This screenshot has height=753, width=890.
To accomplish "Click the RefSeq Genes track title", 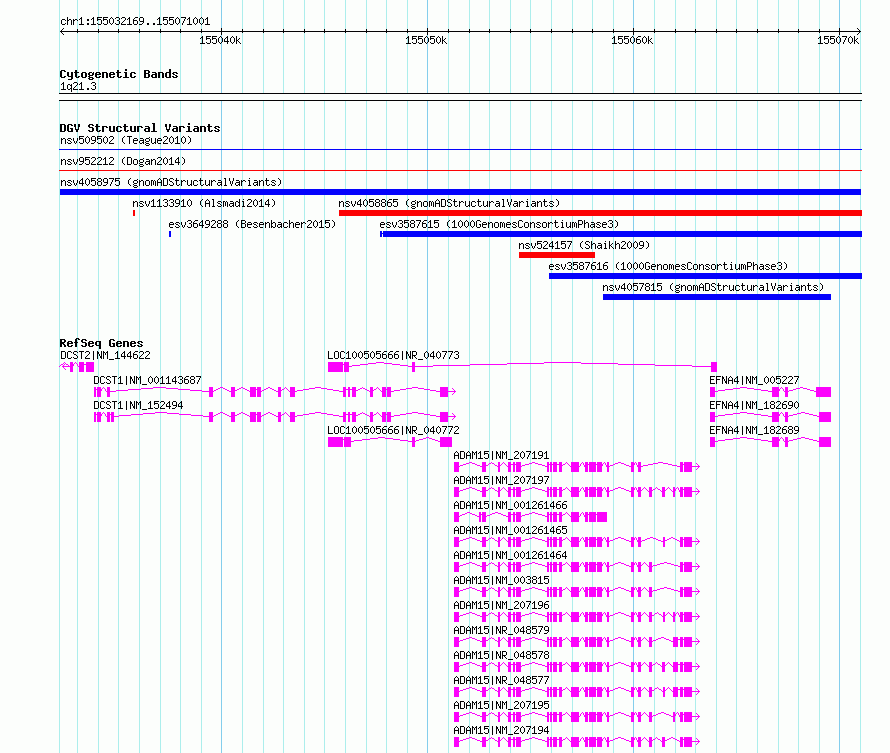I will point(101,343).
